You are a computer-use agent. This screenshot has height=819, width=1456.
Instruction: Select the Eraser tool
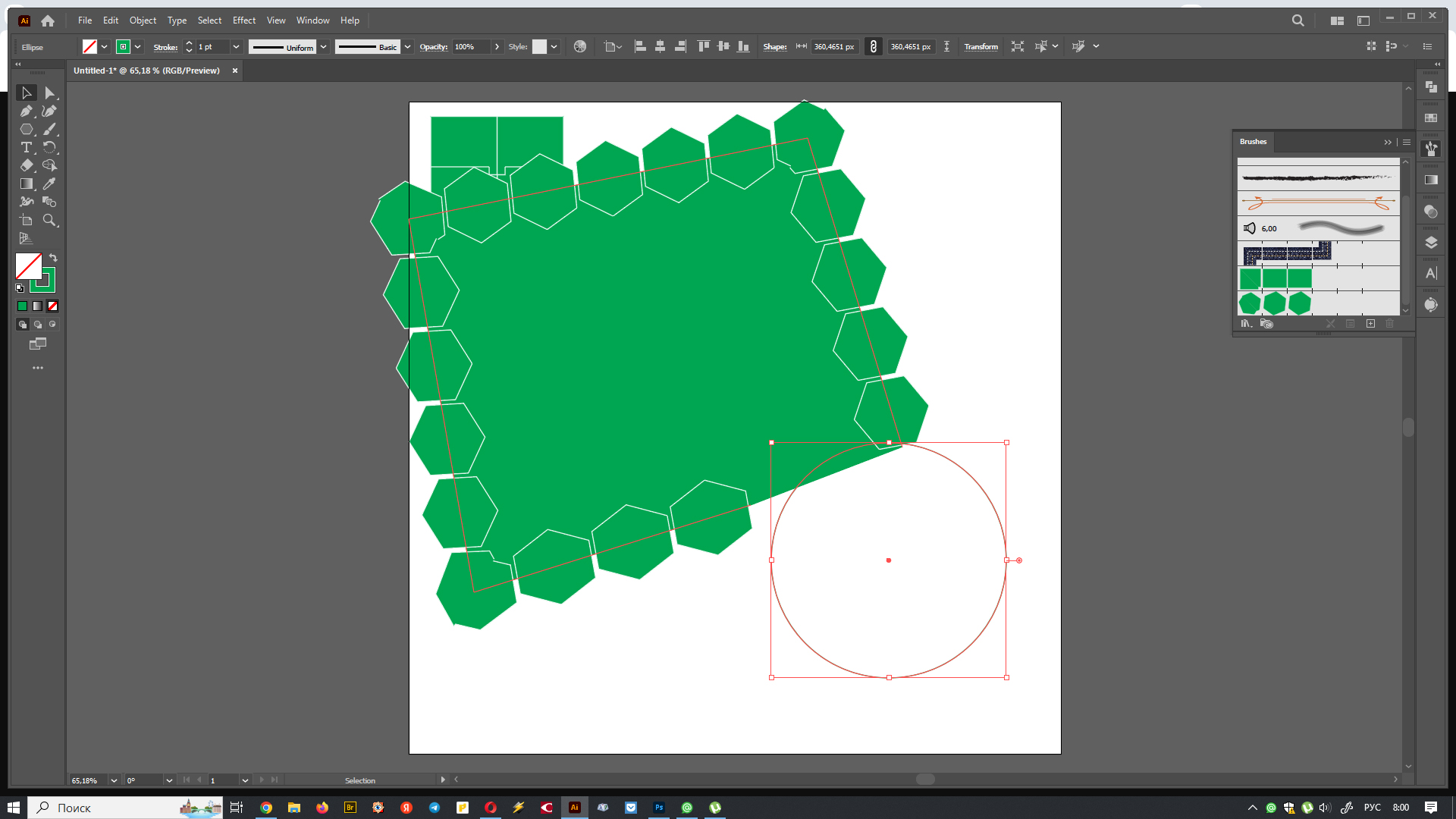click(27, 165)
